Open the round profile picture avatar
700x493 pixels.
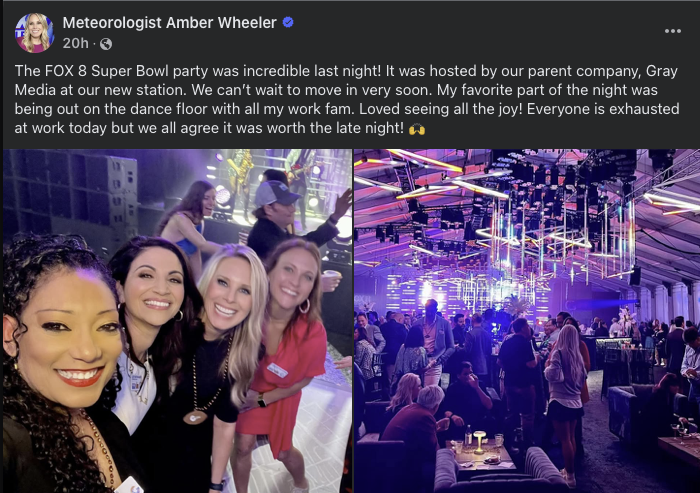[34, 33]
